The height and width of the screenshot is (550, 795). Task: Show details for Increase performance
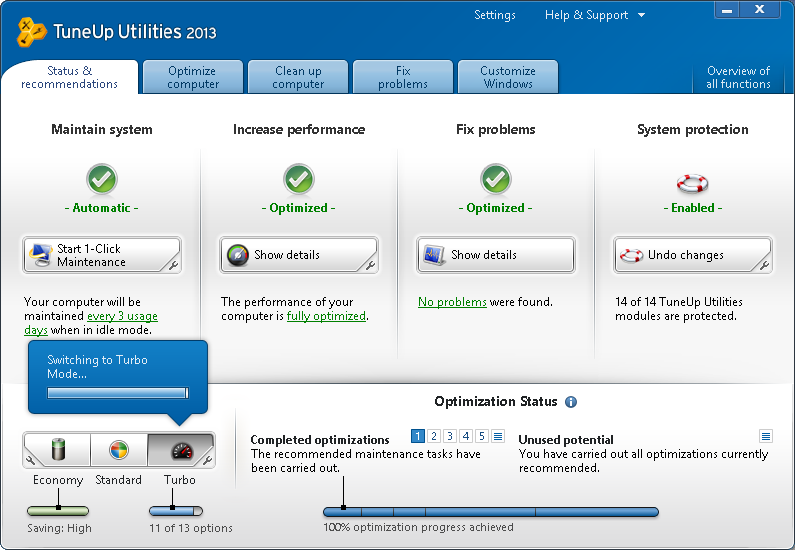(299, 255)
